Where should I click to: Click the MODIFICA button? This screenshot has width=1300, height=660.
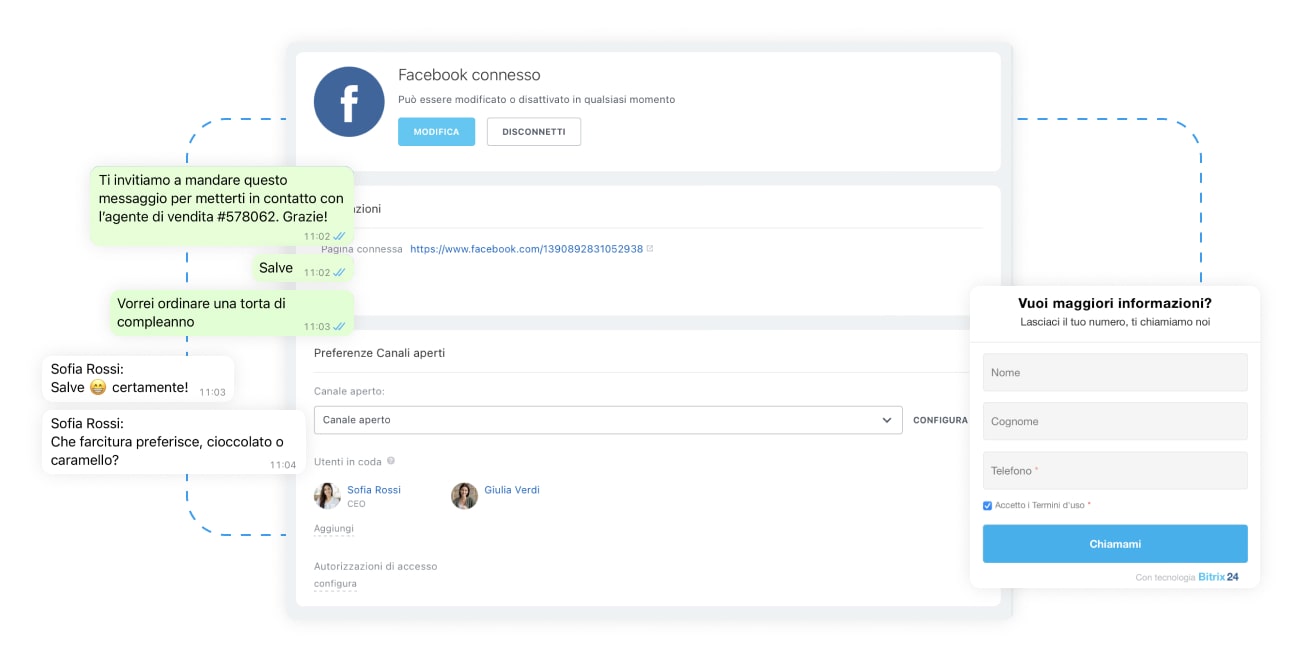(x=436, y=132)
